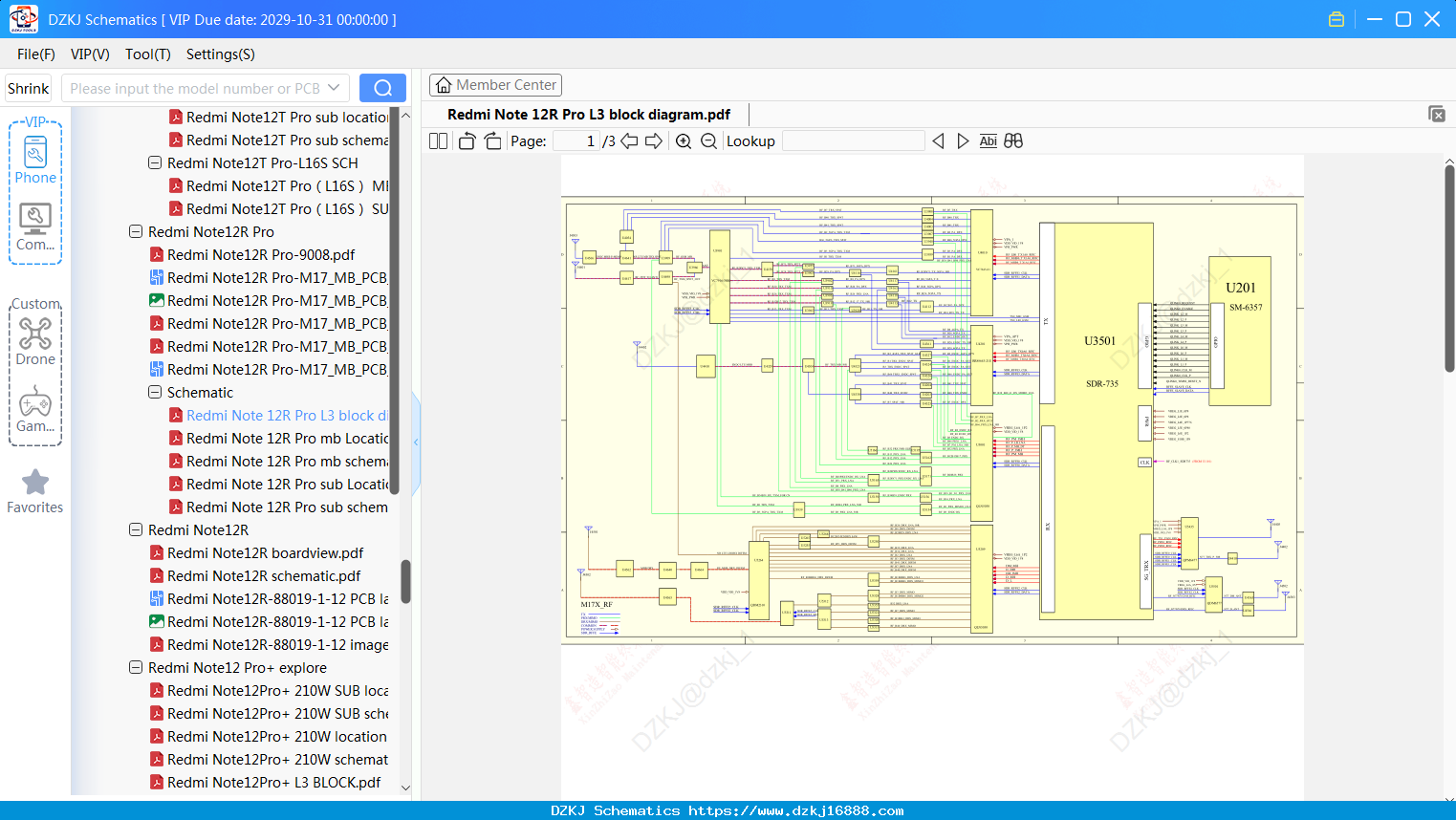
Task: Click the Page number input field
Action: pos(576,140)
